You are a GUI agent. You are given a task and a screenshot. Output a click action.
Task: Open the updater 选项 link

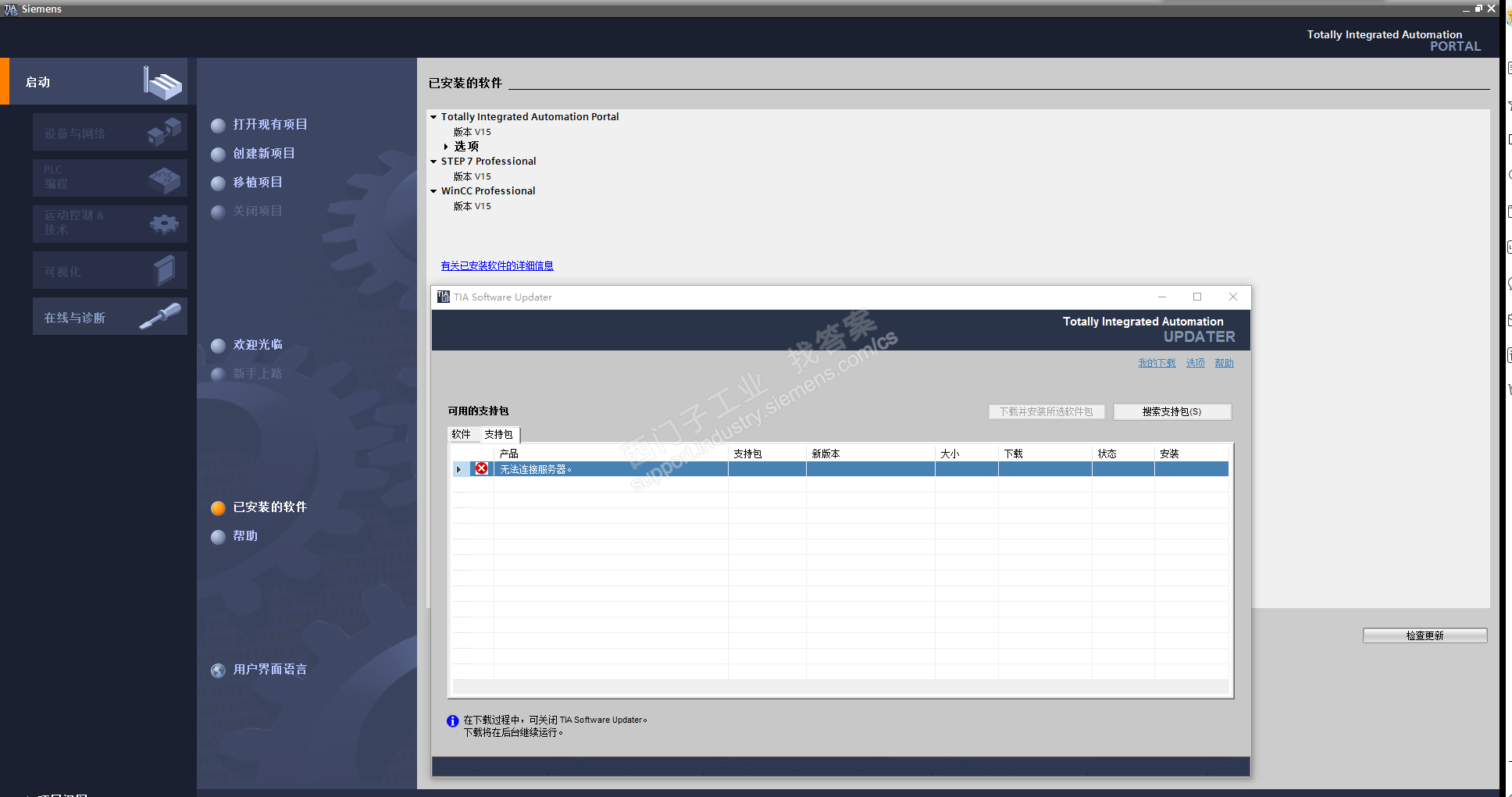click(x=1195, y=363)
